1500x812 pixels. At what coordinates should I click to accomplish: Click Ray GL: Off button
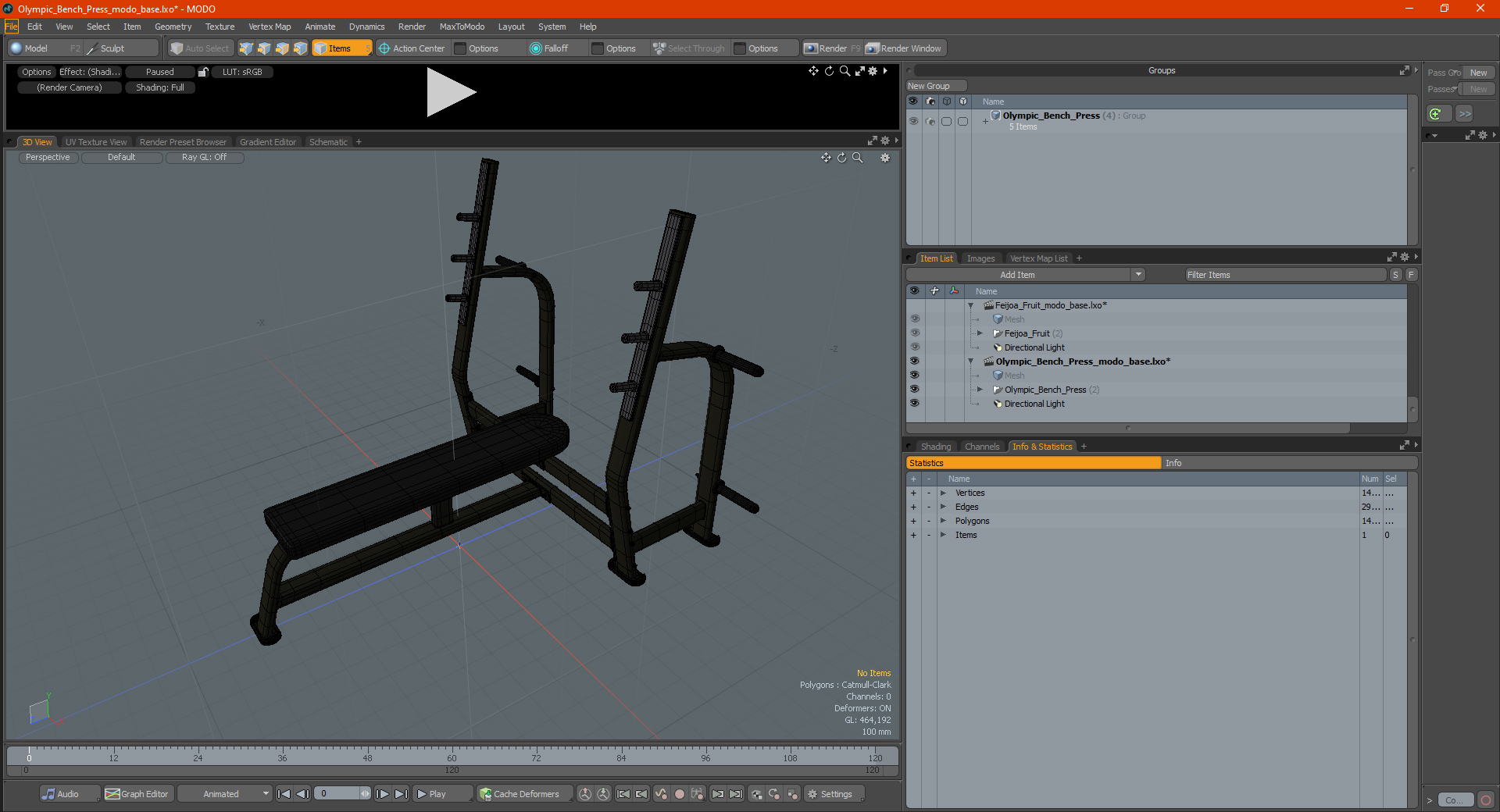coord(204,158)
